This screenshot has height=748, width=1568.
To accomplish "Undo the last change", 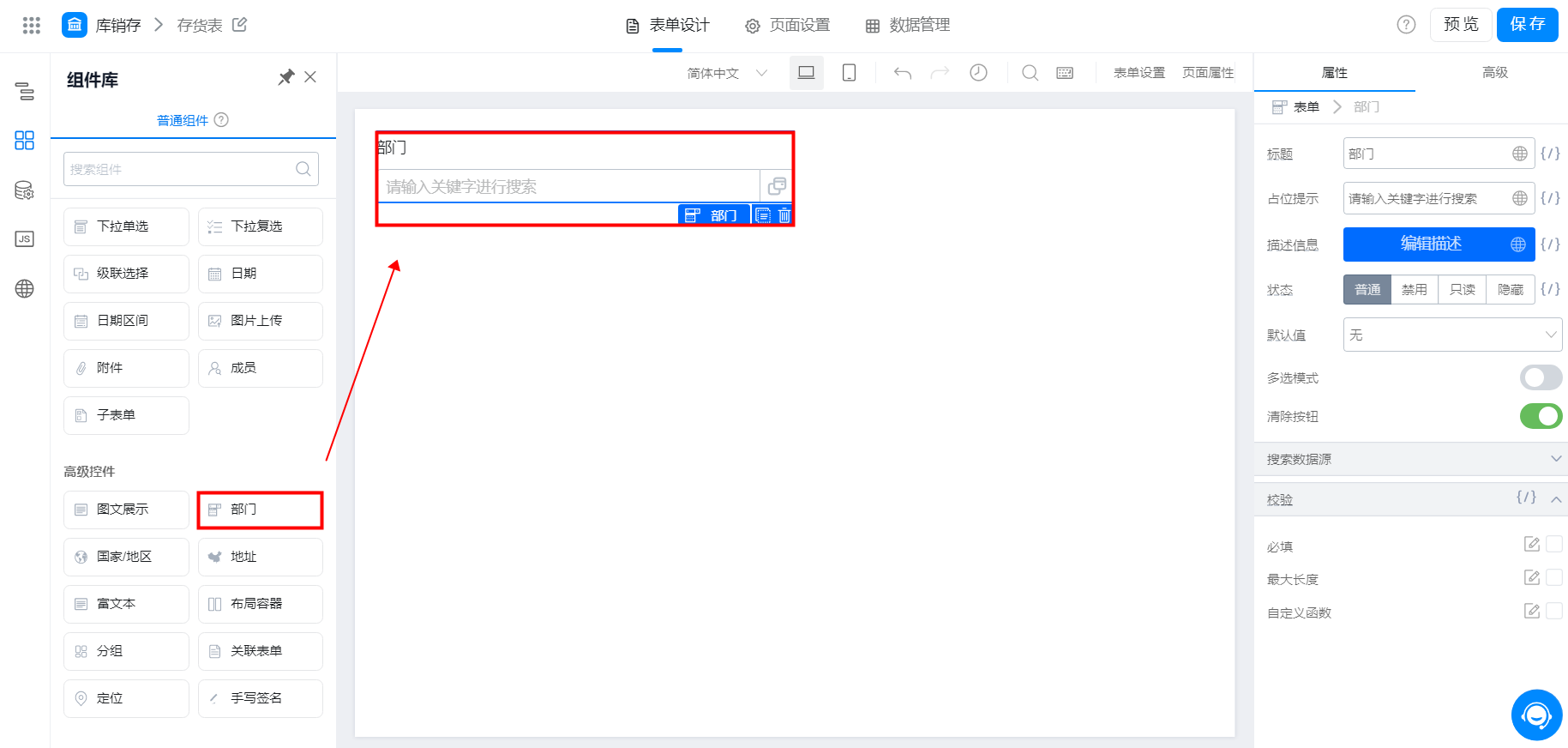I will tap(903, 73).
